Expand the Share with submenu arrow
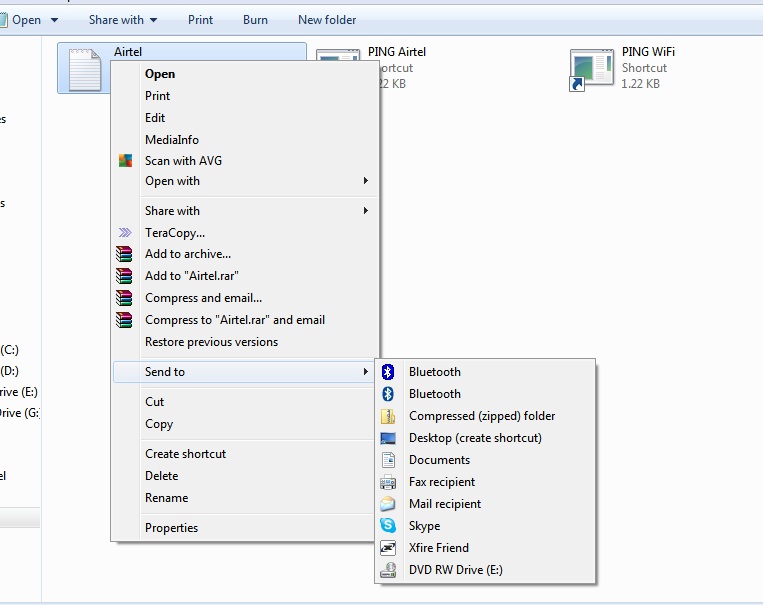 tap(366, 211)
